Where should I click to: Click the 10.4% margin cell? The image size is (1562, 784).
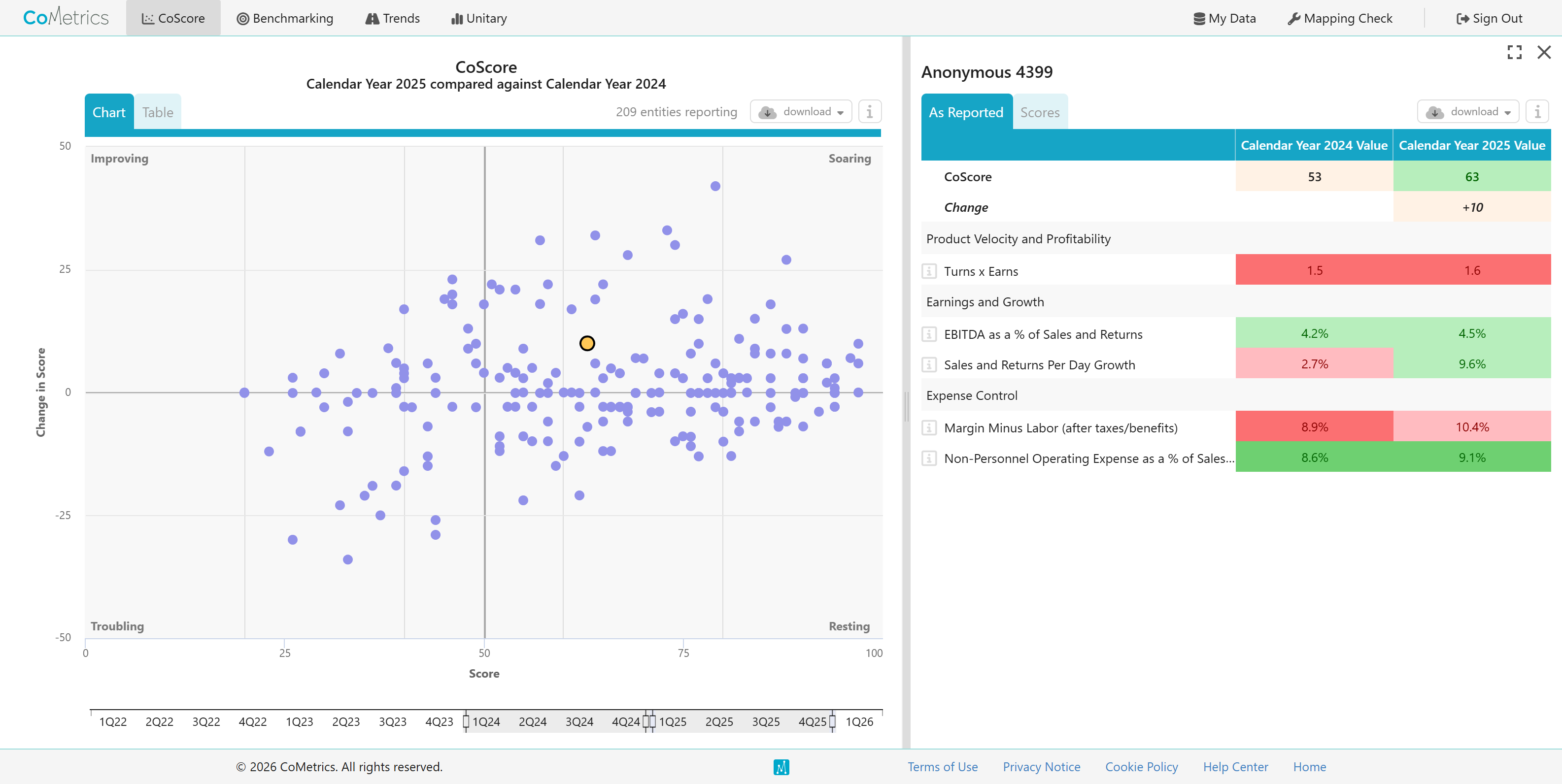tap(1472, 426)
